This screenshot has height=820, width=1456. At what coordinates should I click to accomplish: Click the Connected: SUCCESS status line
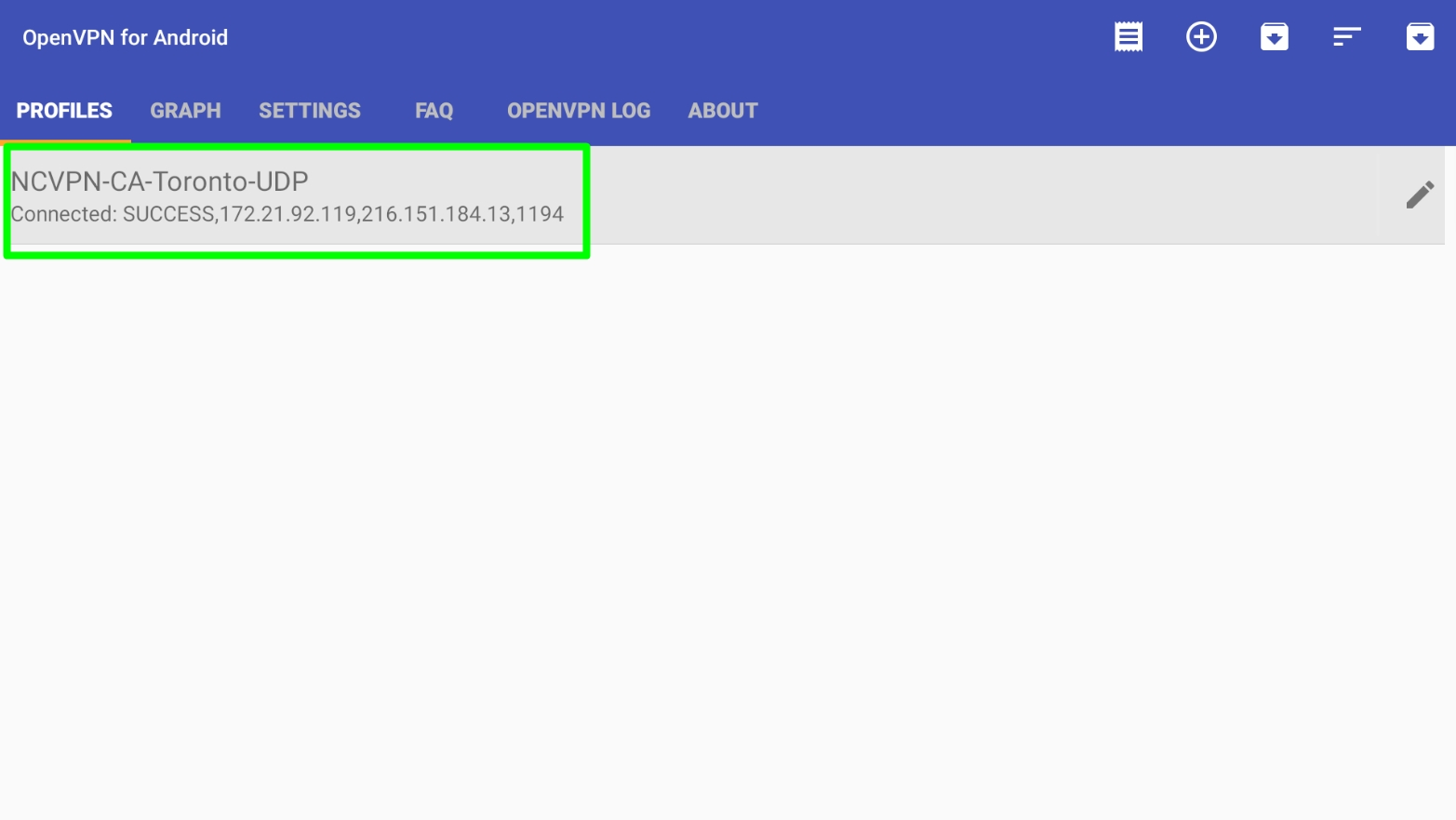tap(287, 214)
